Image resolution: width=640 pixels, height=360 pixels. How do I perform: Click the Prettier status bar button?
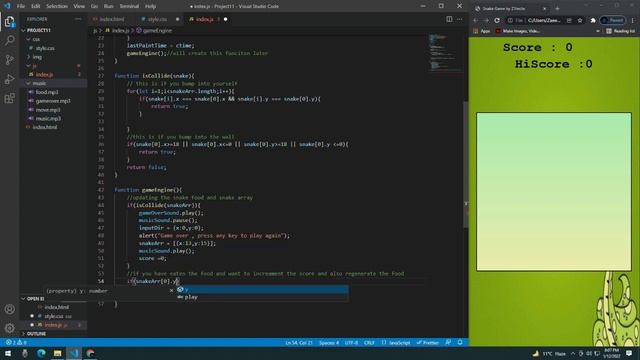click(x=427, y=342)
